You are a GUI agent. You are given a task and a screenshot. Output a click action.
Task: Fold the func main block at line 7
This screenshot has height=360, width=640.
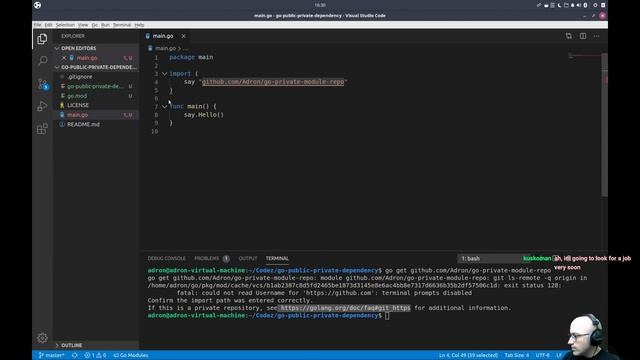[x=164, y=106]
